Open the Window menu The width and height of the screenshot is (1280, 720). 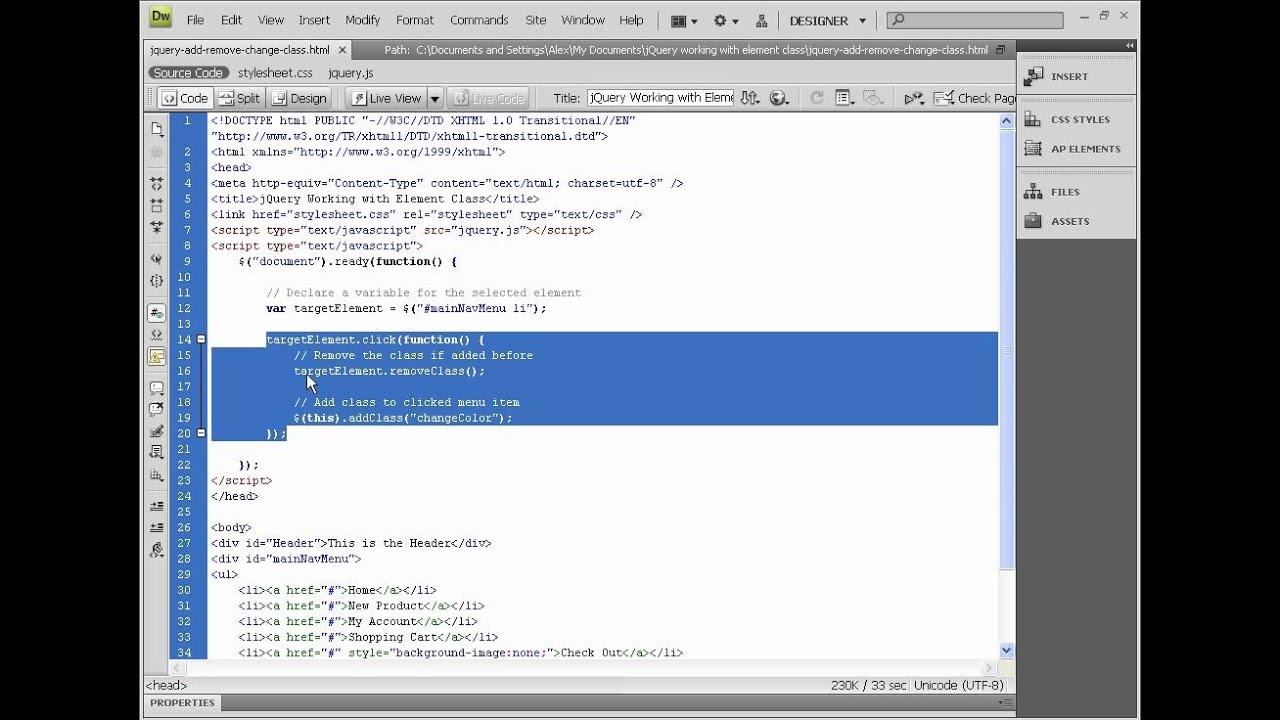pos(583,20)
